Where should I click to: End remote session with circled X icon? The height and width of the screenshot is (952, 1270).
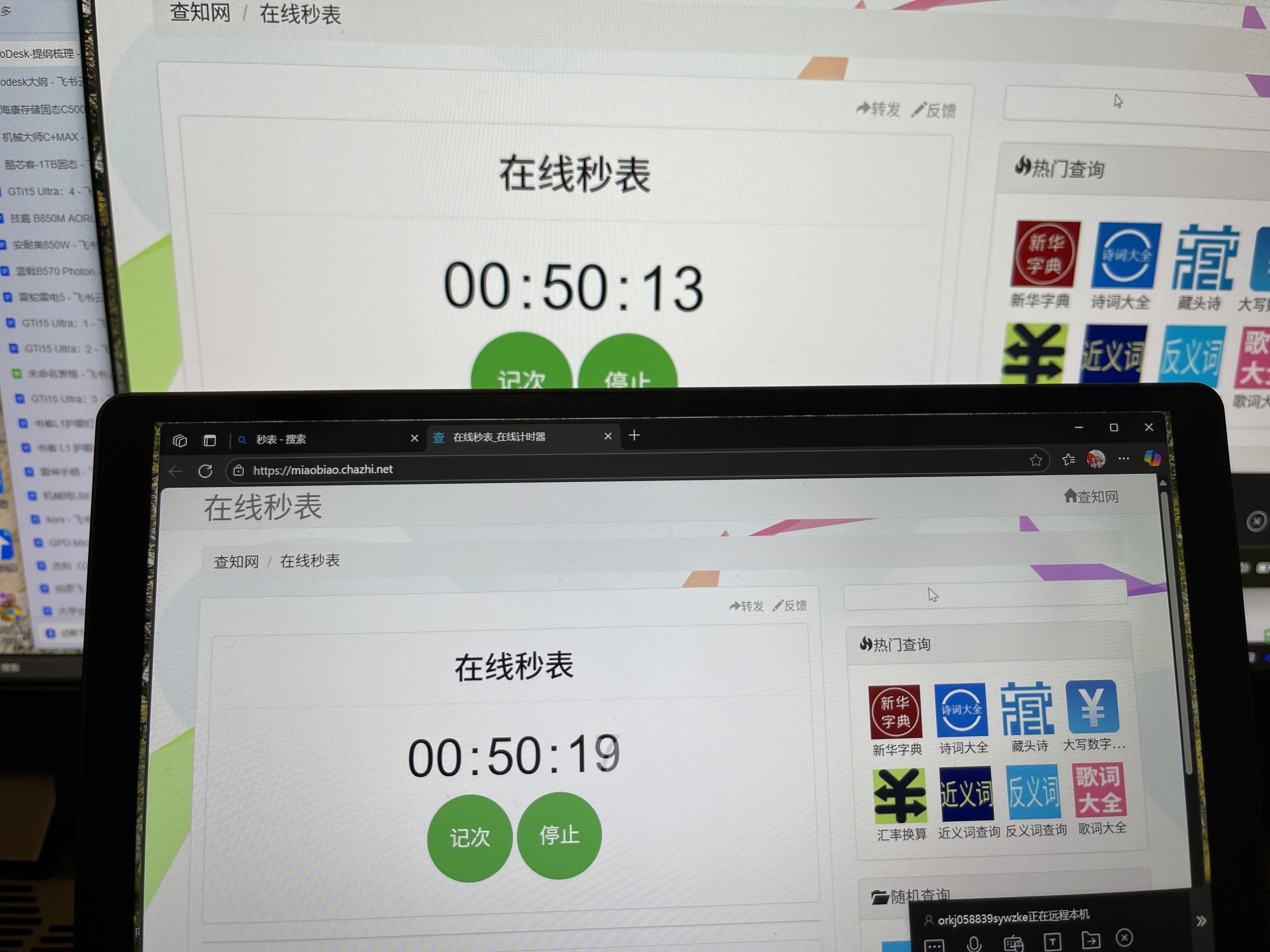click(x=1124, y=938)
